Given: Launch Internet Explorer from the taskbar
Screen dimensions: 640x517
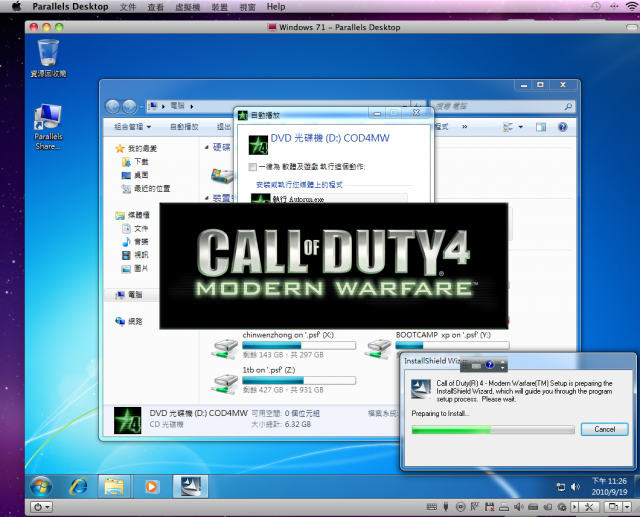Looking at the screenshot, I should [78, 486].
